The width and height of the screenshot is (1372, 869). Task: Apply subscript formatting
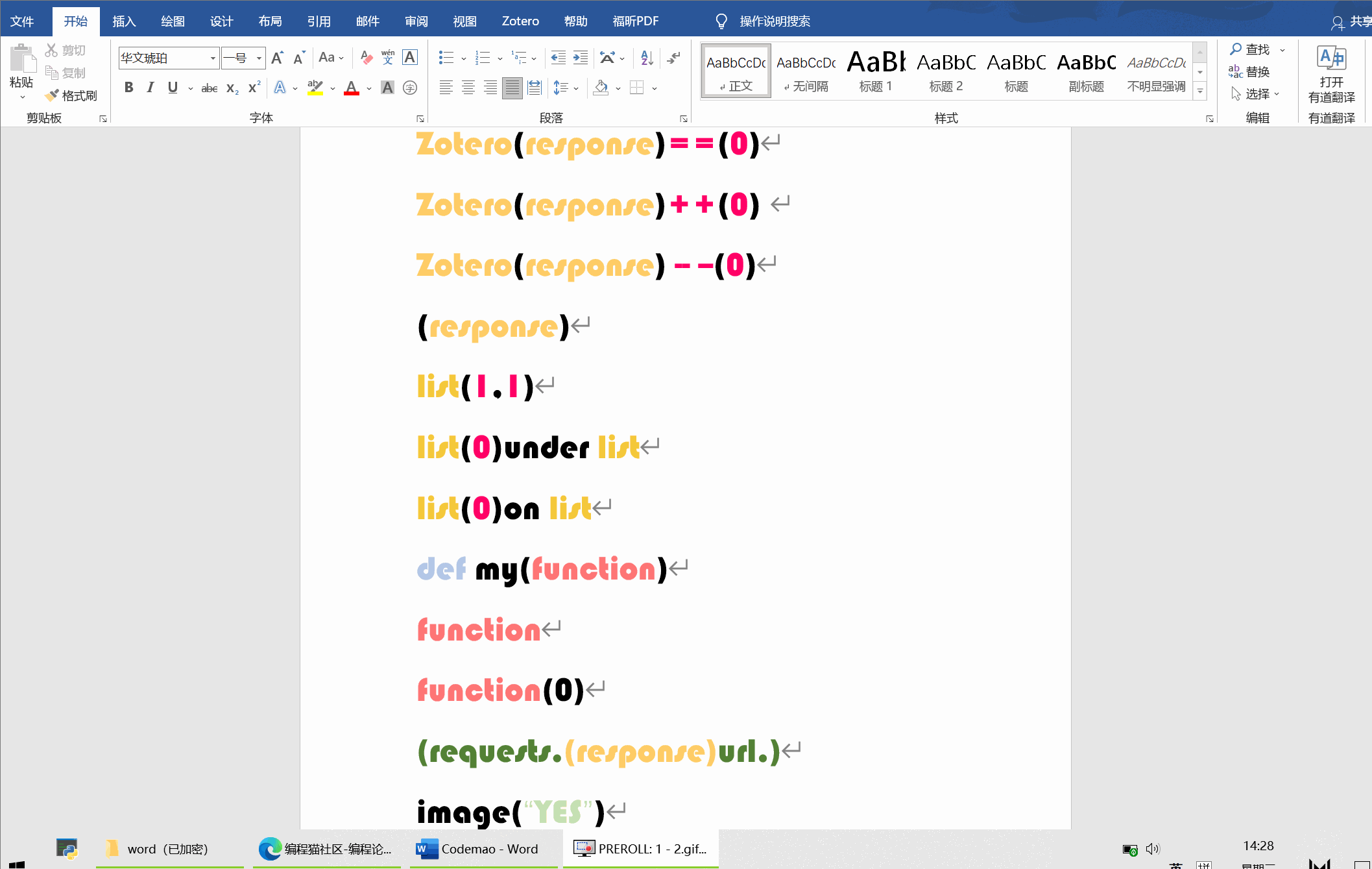232,88
